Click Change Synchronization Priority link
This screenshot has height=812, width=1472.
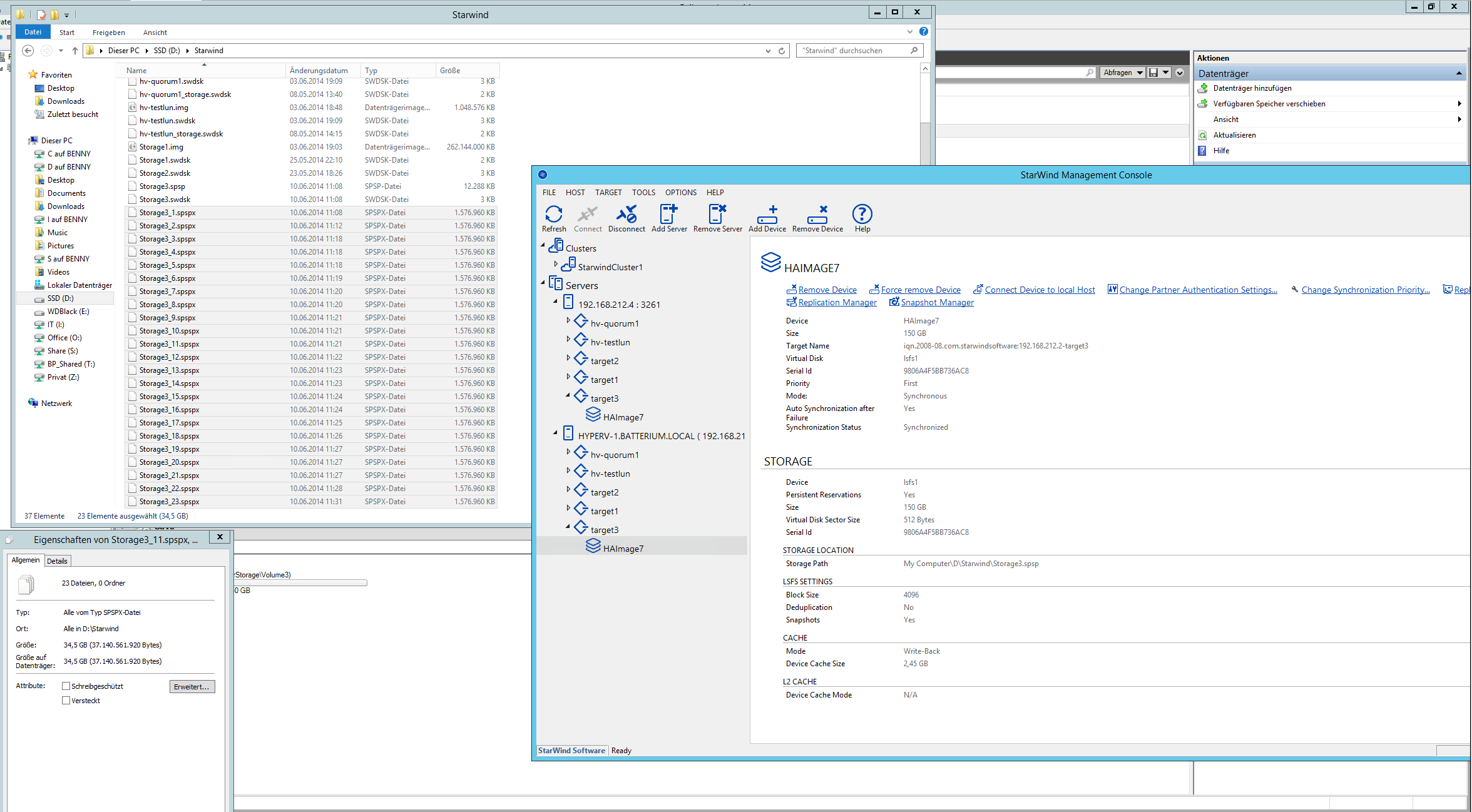(x=1366, y=290)
